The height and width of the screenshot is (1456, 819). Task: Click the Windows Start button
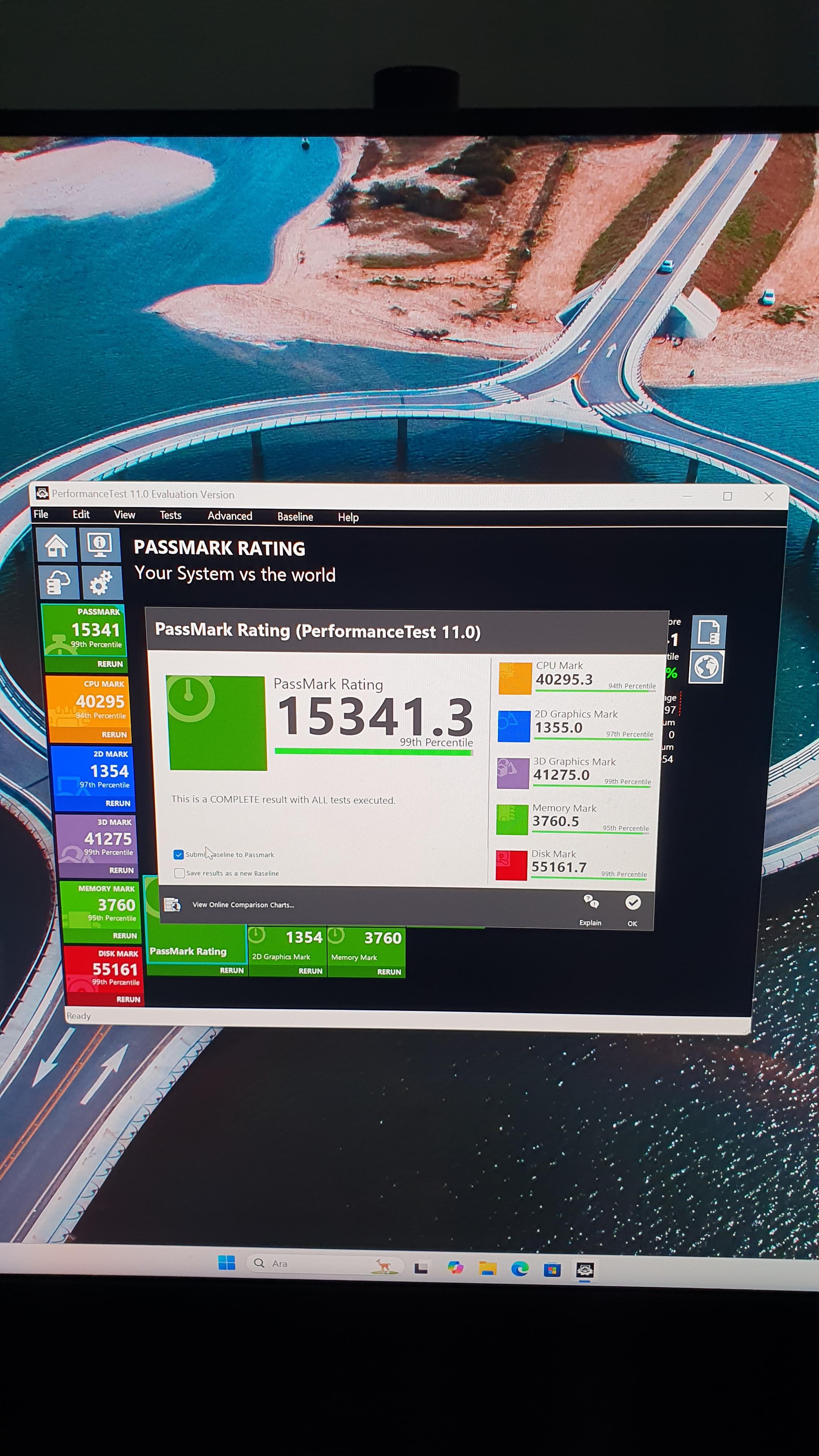click(227, 1263)
